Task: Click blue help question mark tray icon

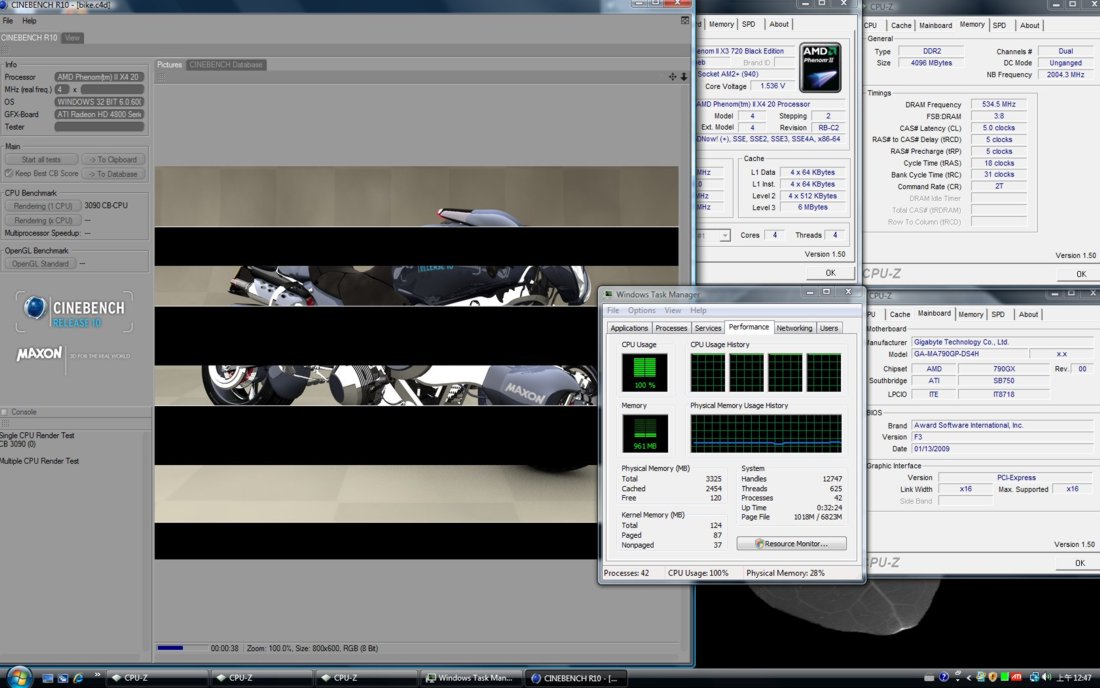Action: tap(944, 677)
